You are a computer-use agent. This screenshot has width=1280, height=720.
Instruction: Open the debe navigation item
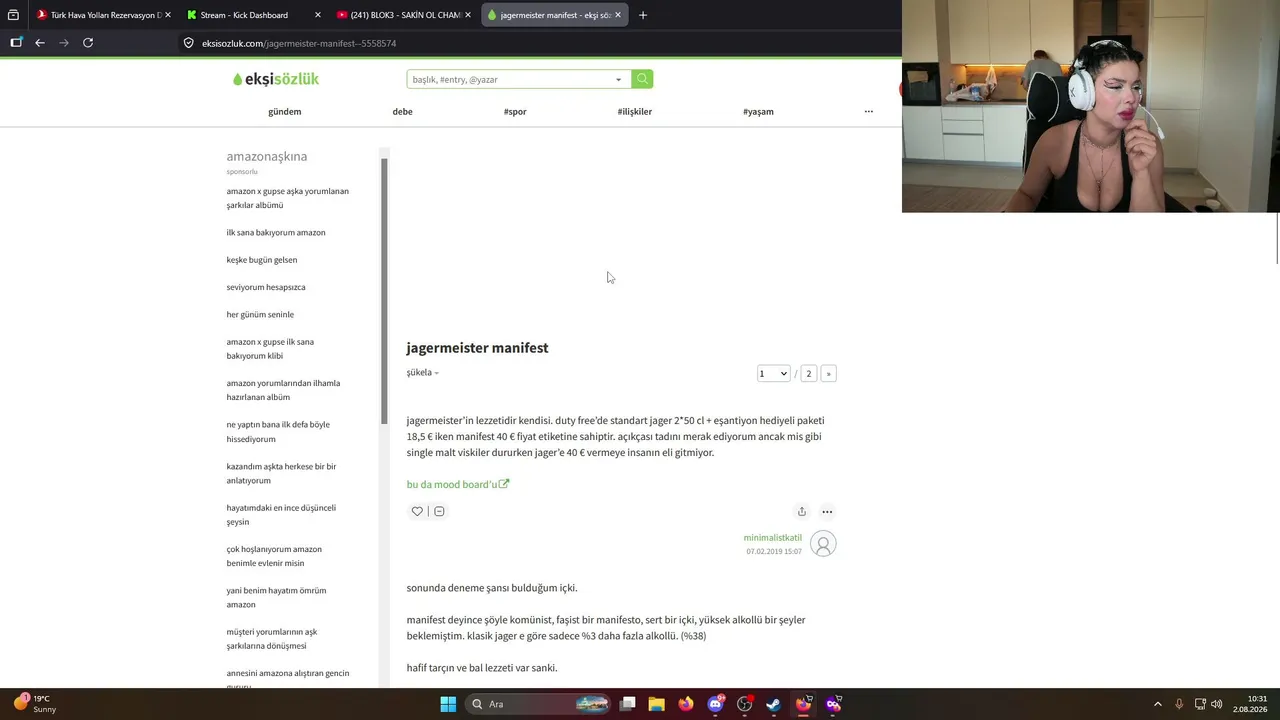tap(402, 112)
